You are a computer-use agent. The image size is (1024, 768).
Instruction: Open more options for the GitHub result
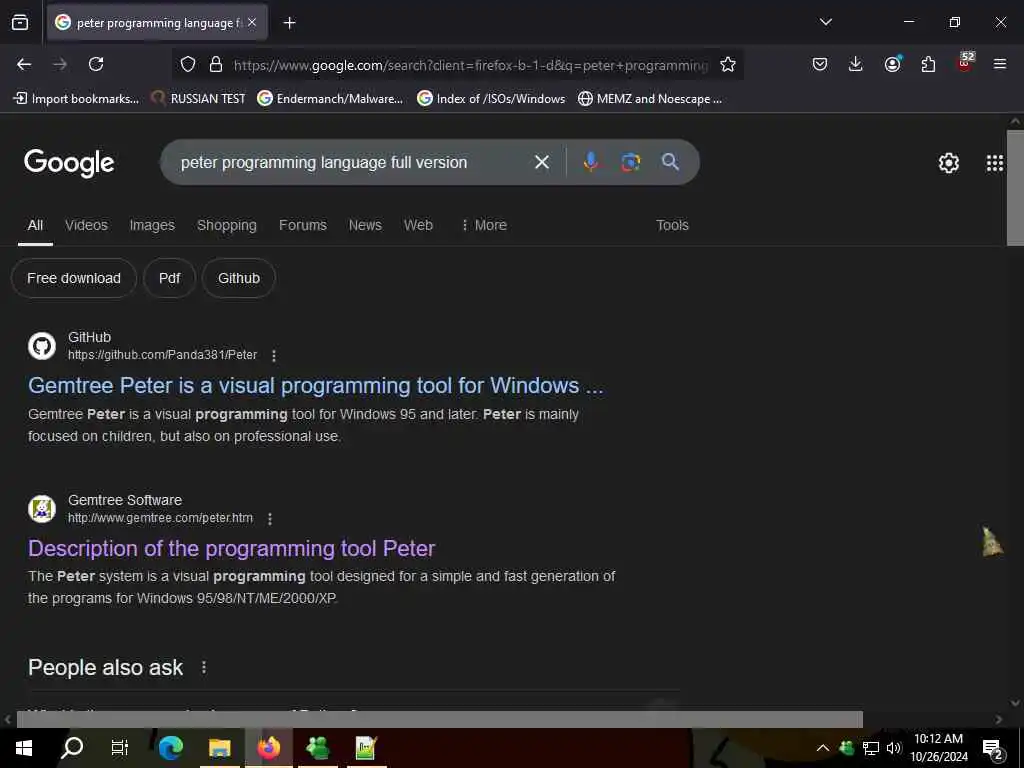click(x=274, y=356)
